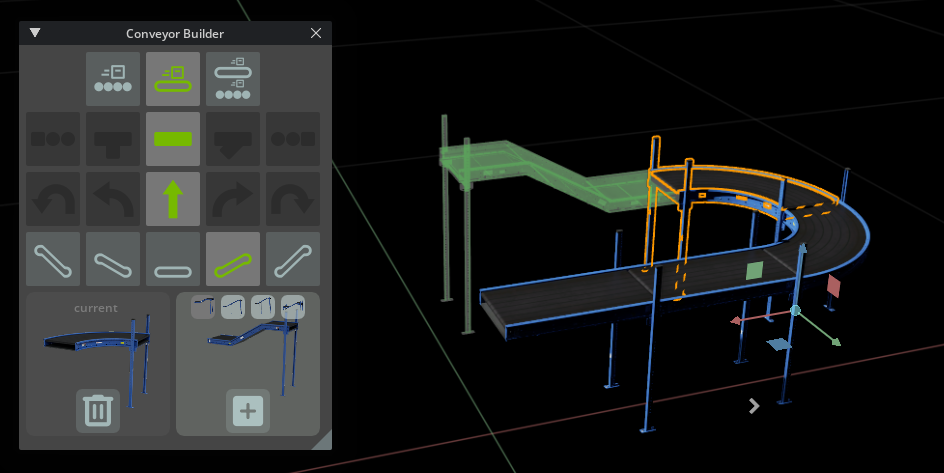Select the flat level conveyor slope icon
Screen dimensions: 944x473
pyautogui.click(x=173, y=259)
